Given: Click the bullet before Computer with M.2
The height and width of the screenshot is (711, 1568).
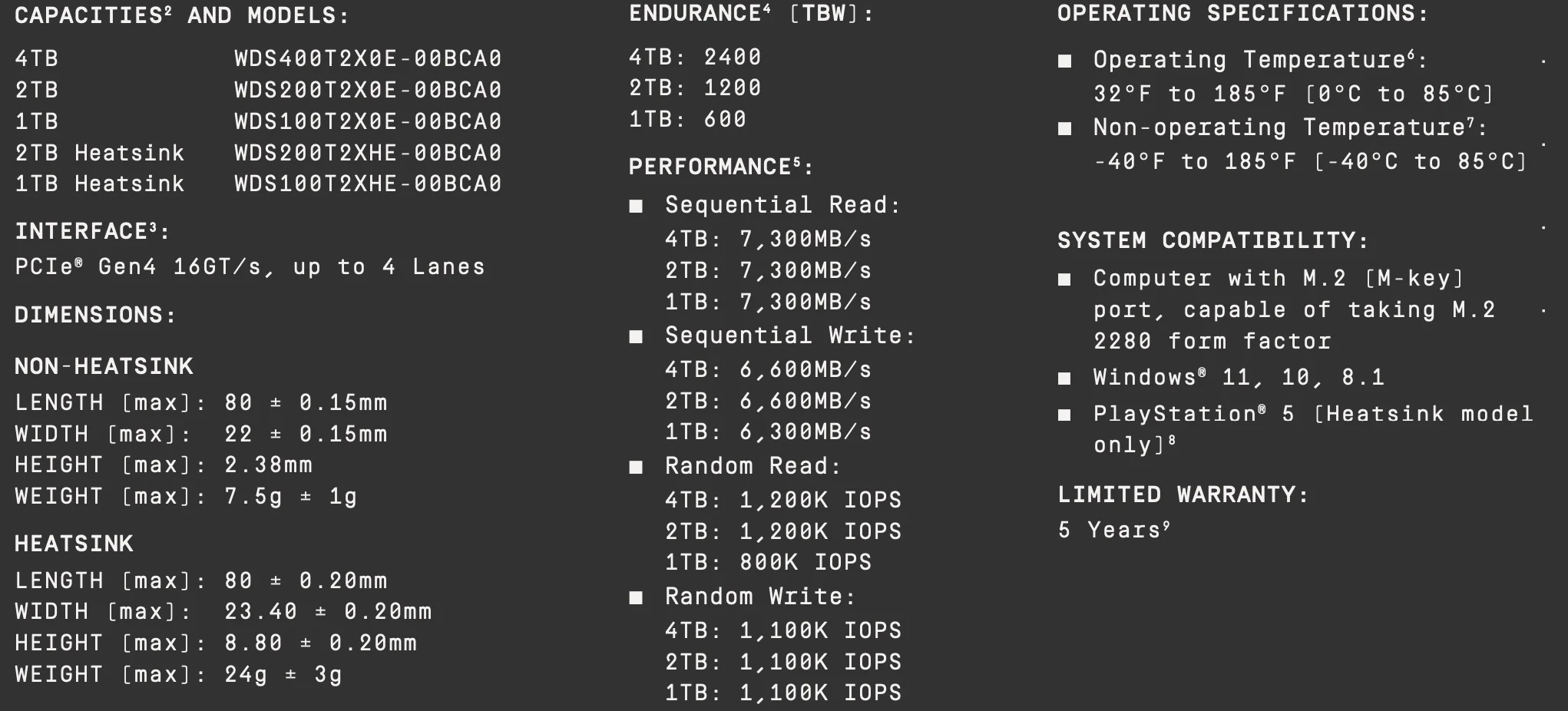Looking at the screenshot, I should [x=1064, y=279].
